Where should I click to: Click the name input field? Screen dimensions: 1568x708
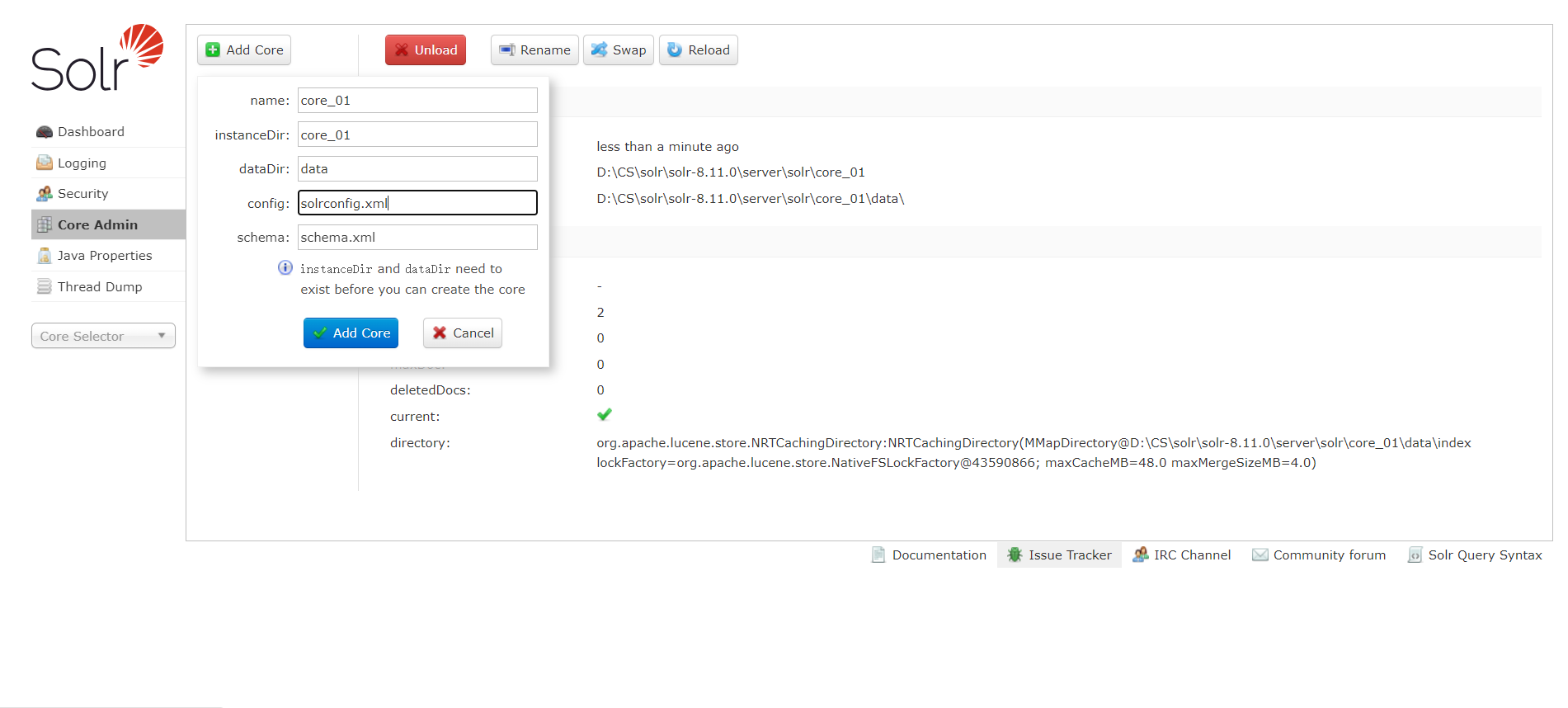point(417,101)
